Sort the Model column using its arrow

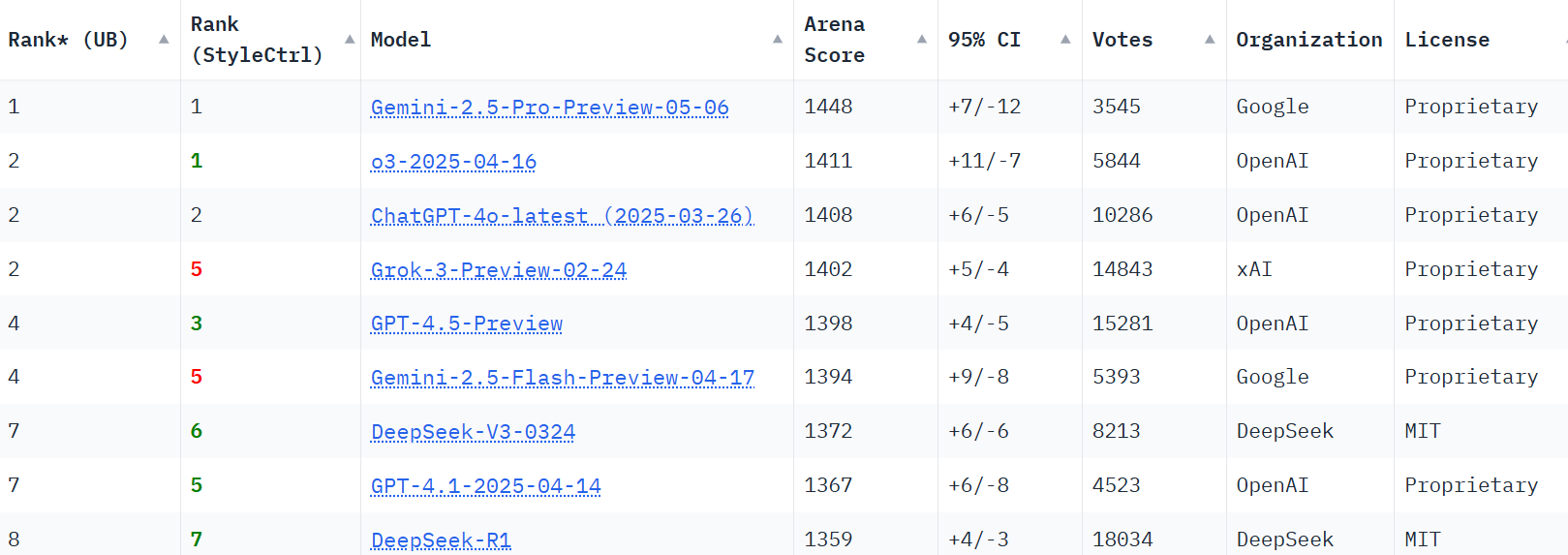tap(777, 40)
